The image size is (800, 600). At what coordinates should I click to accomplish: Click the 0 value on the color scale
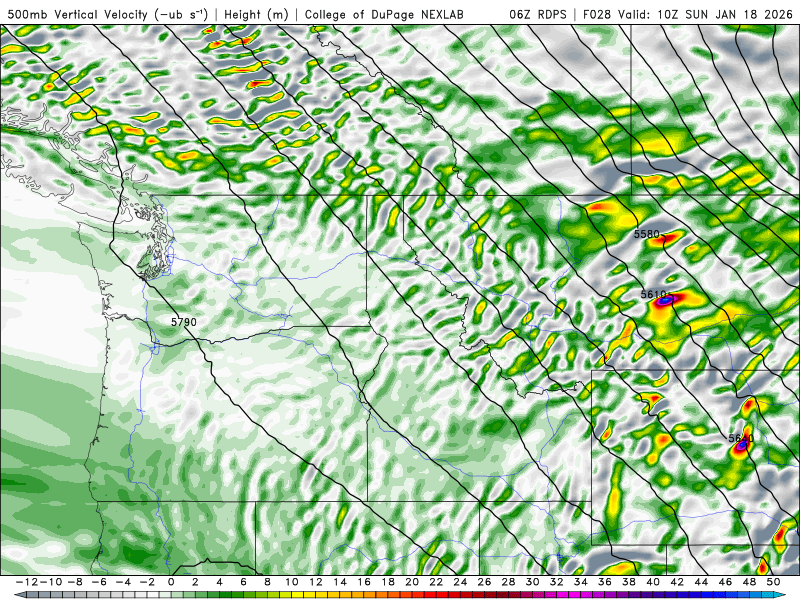[171, 582]
